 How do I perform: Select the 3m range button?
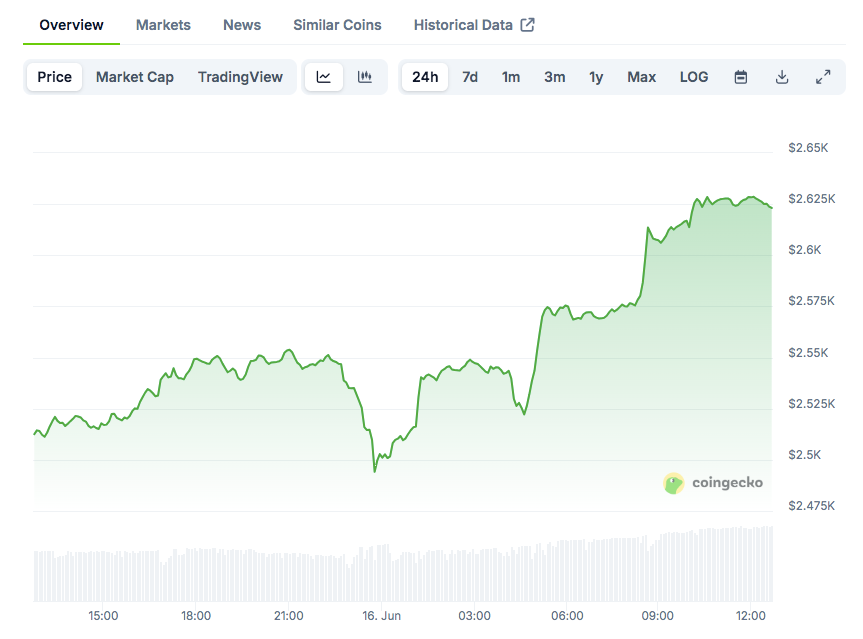tap(554, 76)
